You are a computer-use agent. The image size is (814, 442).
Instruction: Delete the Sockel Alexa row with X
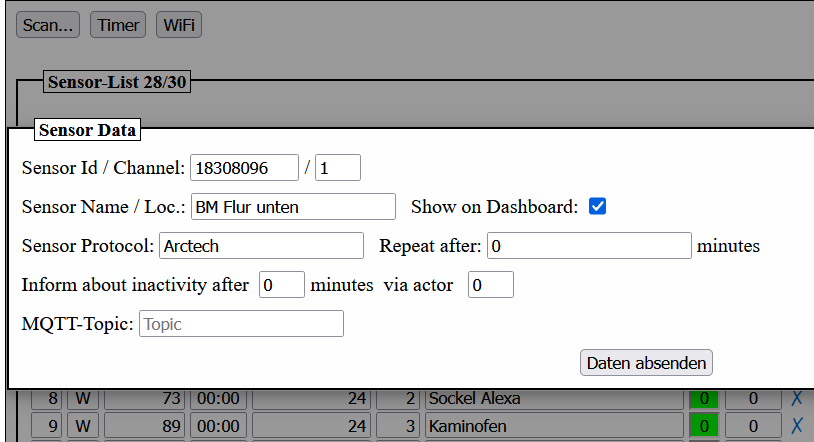point(796,398)
